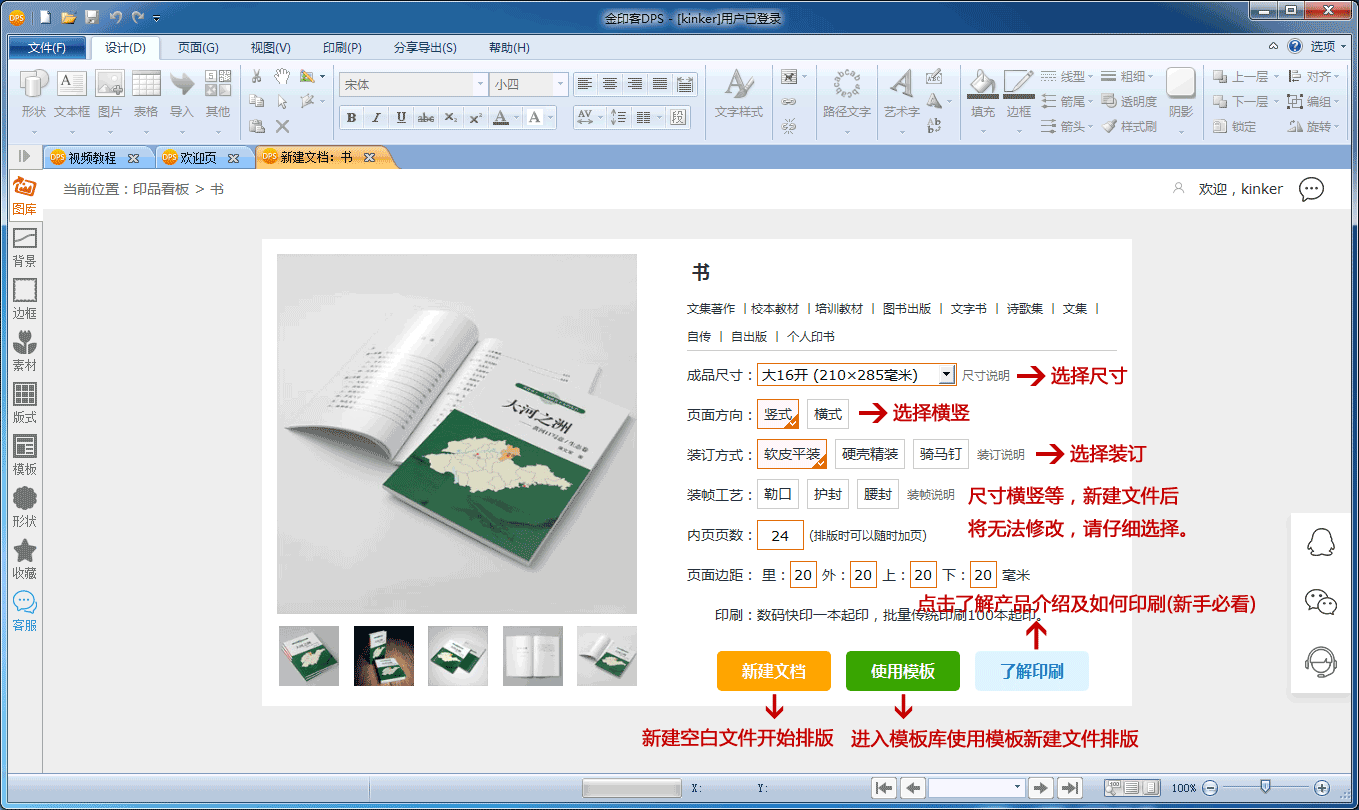Choose 硬壳精装 binding option
Viewport: 1359px width, 810px height.
tap(869, 454)
